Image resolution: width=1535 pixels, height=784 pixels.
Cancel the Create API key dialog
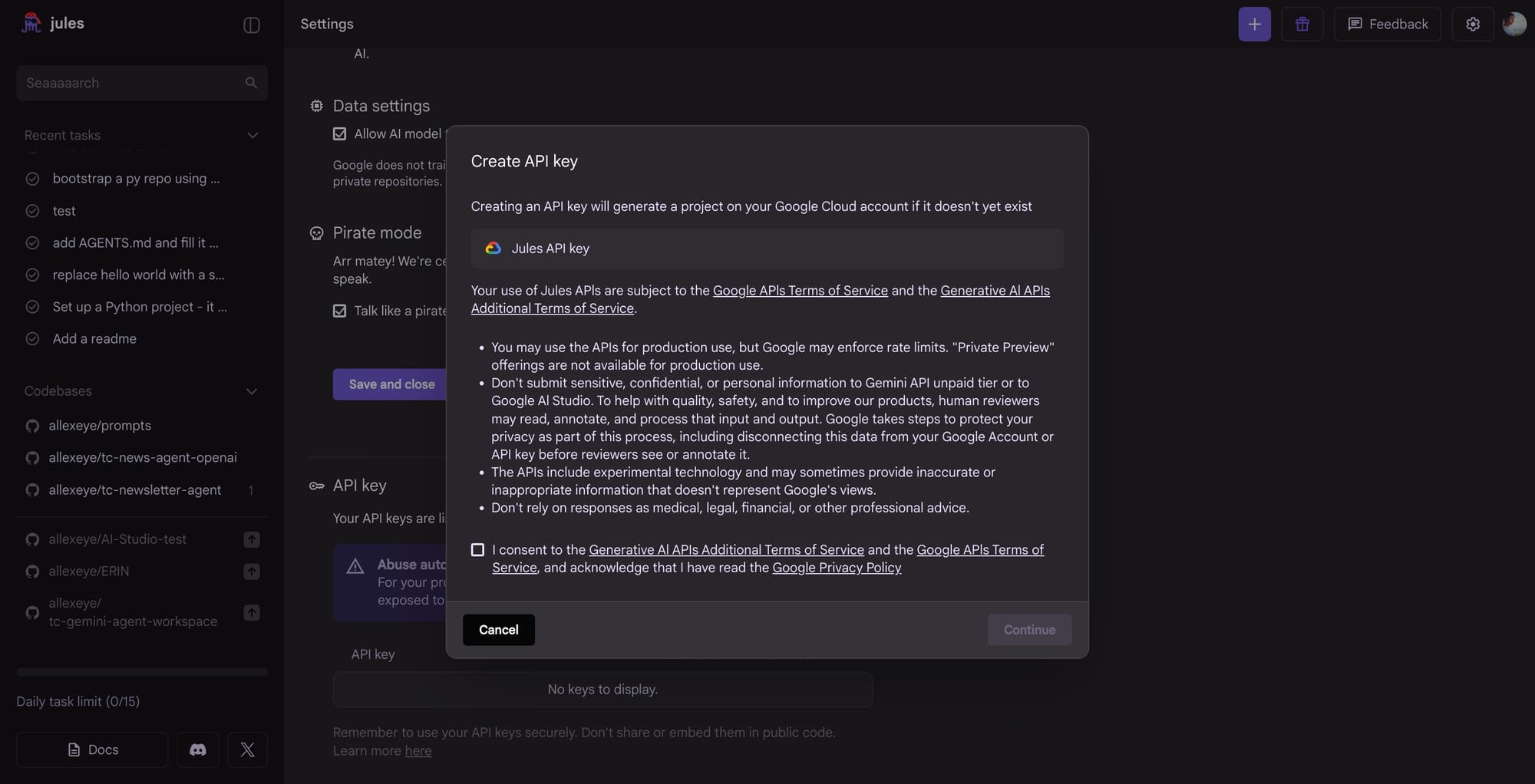click(x=498, y=630)
